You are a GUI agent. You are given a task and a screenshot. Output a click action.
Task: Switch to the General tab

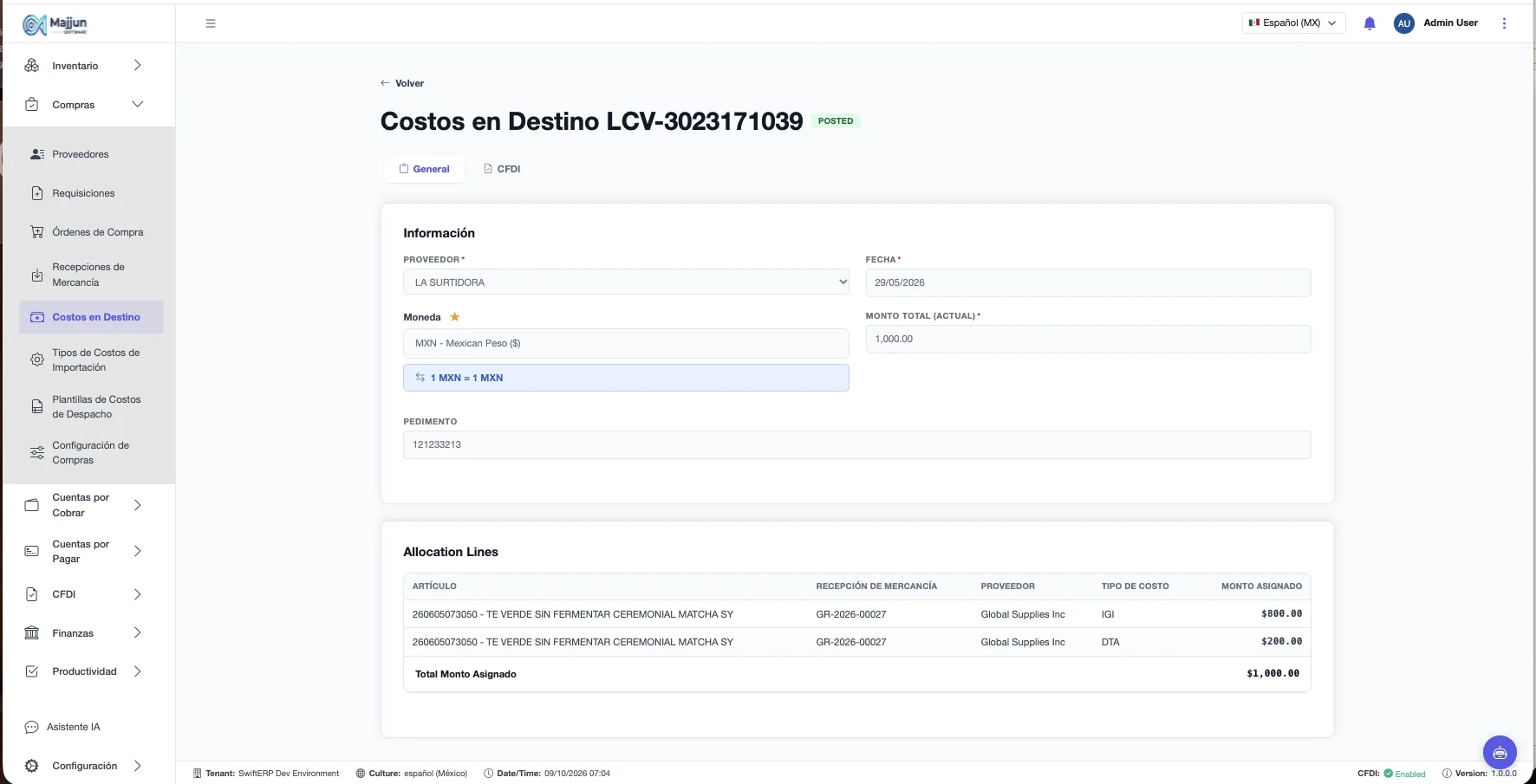point(424,169)
